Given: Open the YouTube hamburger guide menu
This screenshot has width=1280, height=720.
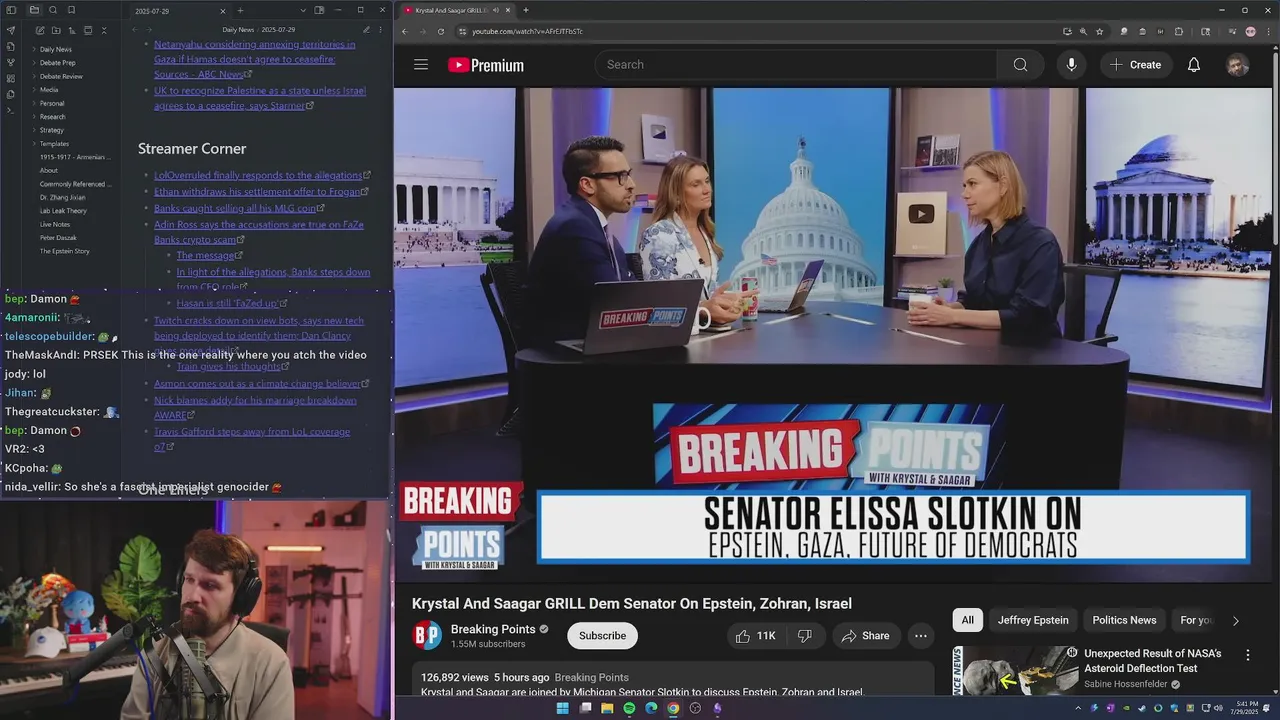Looking at the screenshot, I should (x=421, y=65).
